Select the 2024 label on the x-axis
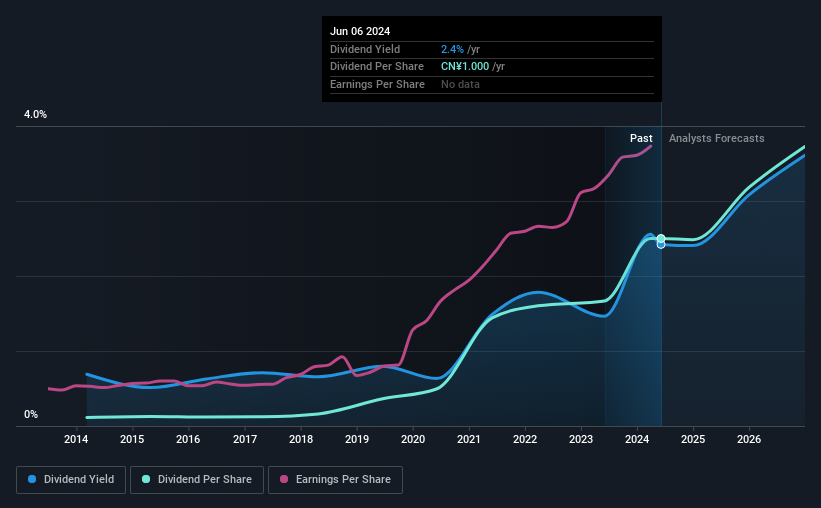This screenshot has width=821, height=508. (637, 439)
